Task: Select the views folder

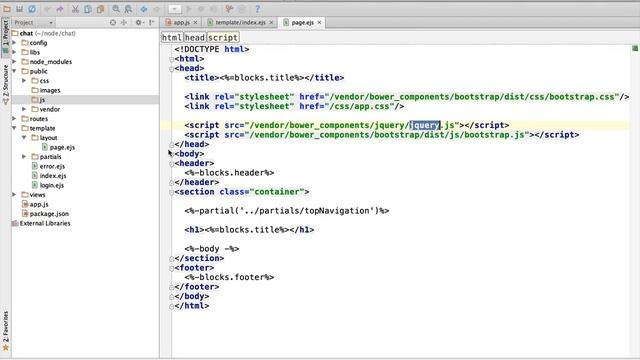Action: pos(33,195)
